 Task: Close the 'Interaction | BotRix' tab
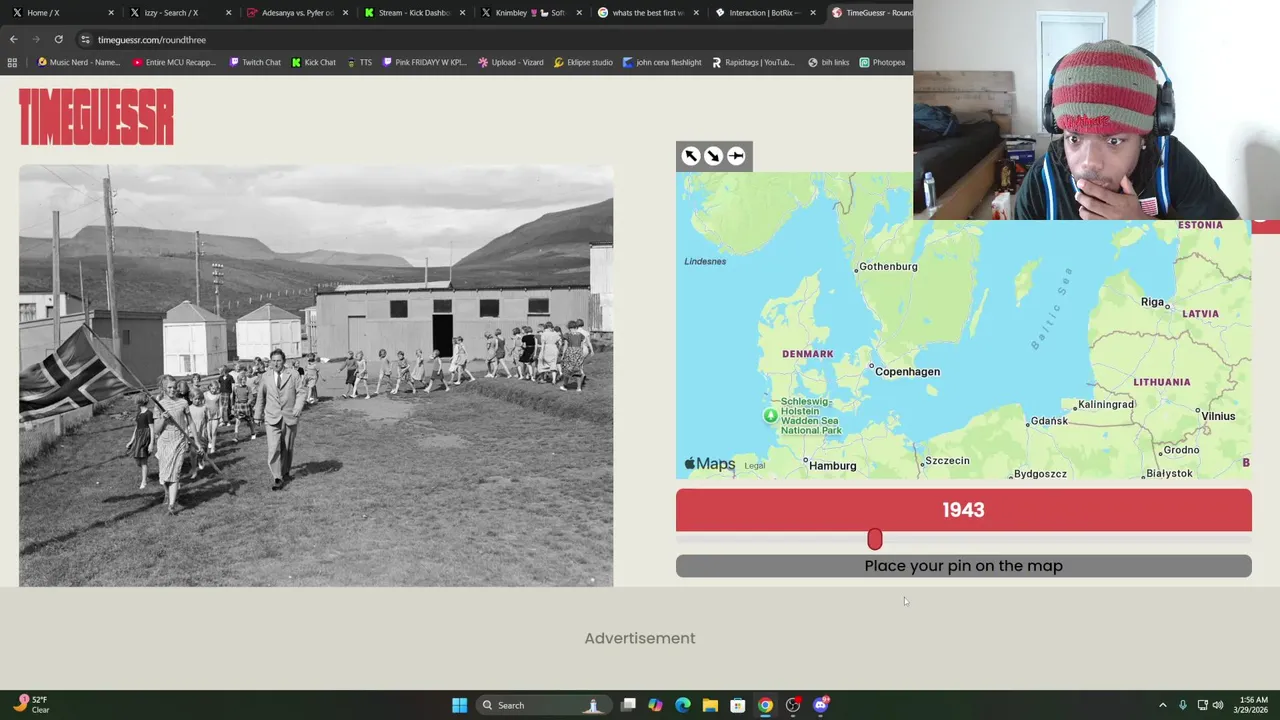813,13
